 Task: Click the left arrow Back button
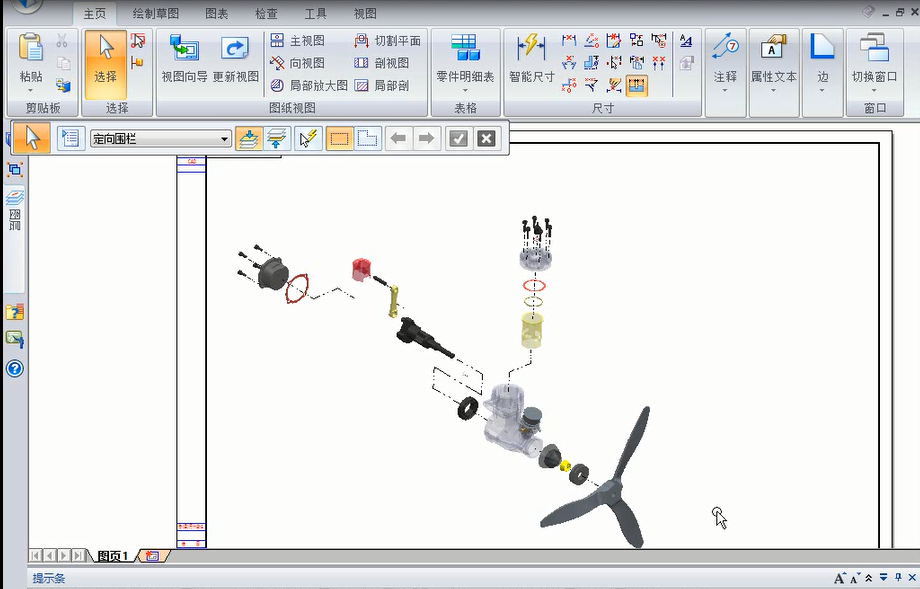(398, 138)
